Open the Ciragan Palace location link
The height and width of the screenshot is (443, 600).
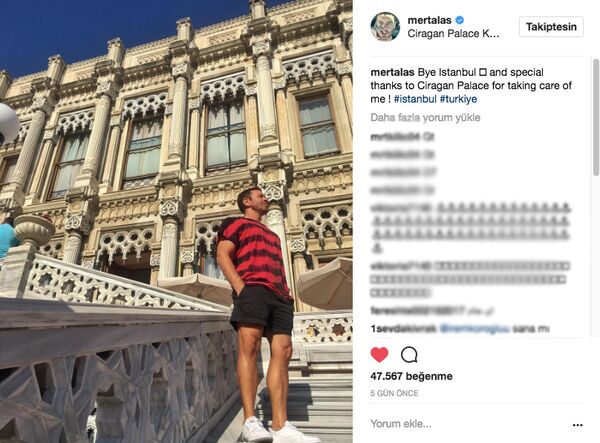[x=453, y=34]
